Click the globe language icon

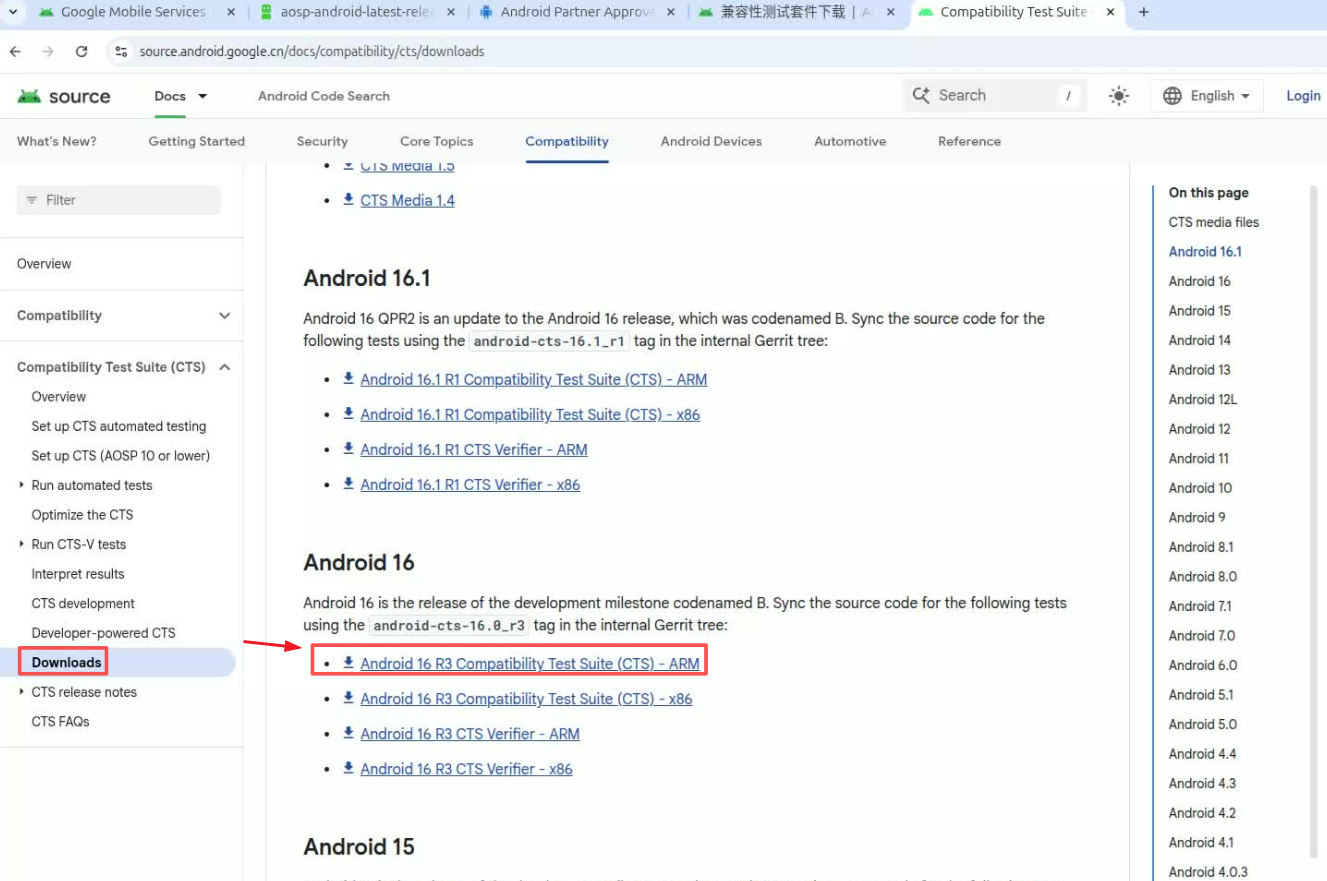click(1173, 96)
